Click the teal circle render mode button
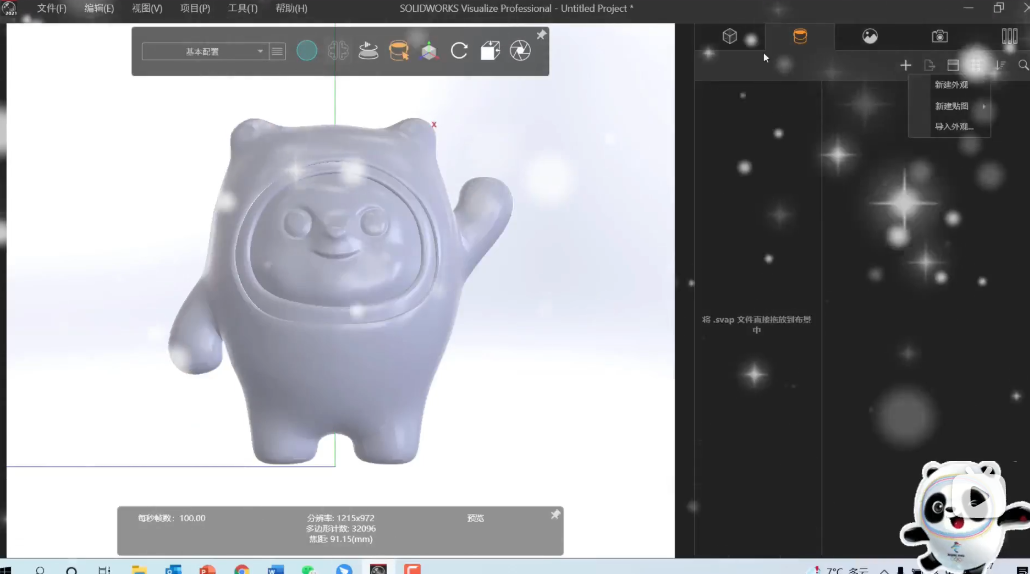This screenshot has height=574, width=1030. pos(307,51)
